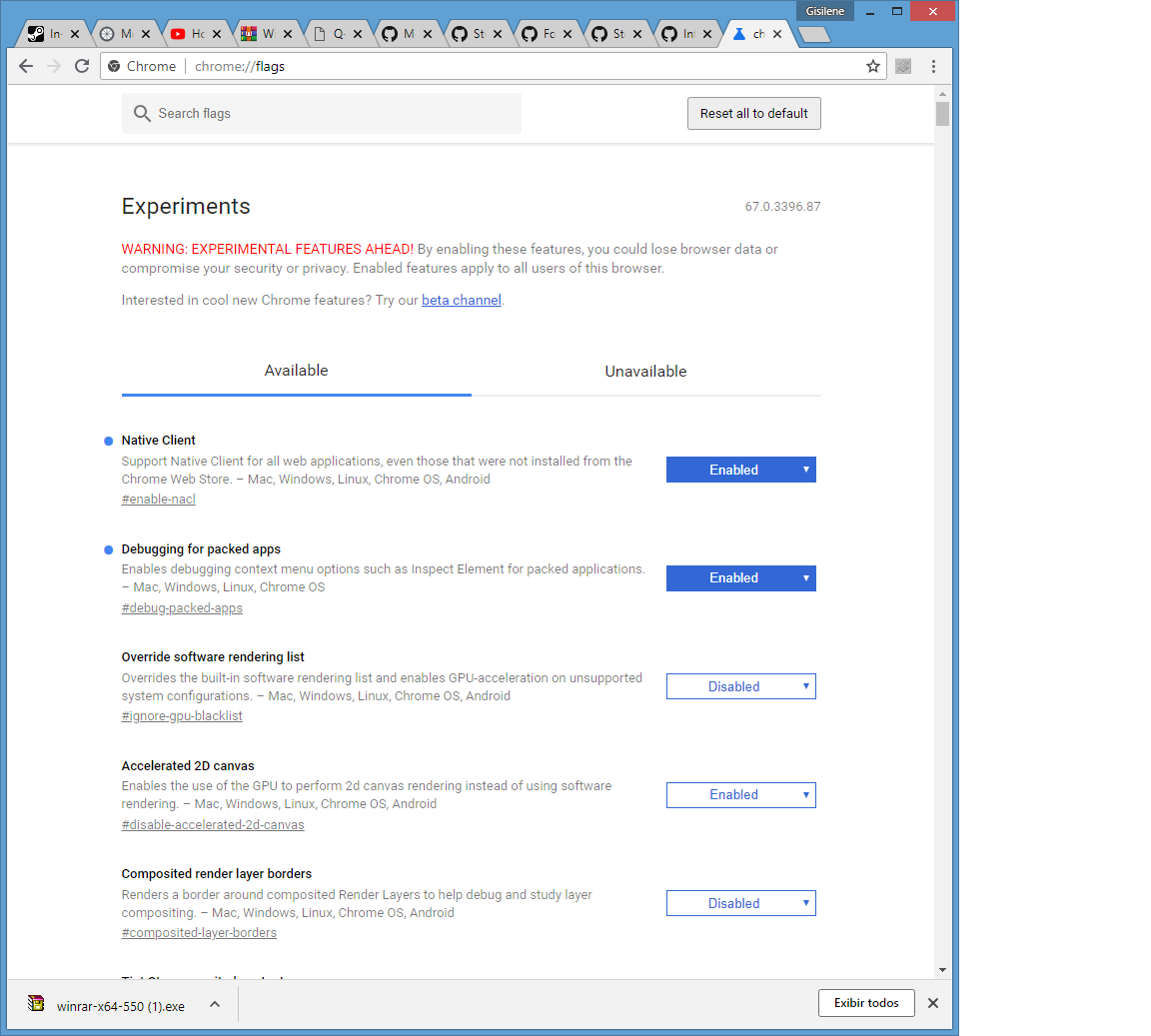Bookmark the page via the star icon
The height and width of the screenshot is (1036, 1151).
click(x=873, y=66)
